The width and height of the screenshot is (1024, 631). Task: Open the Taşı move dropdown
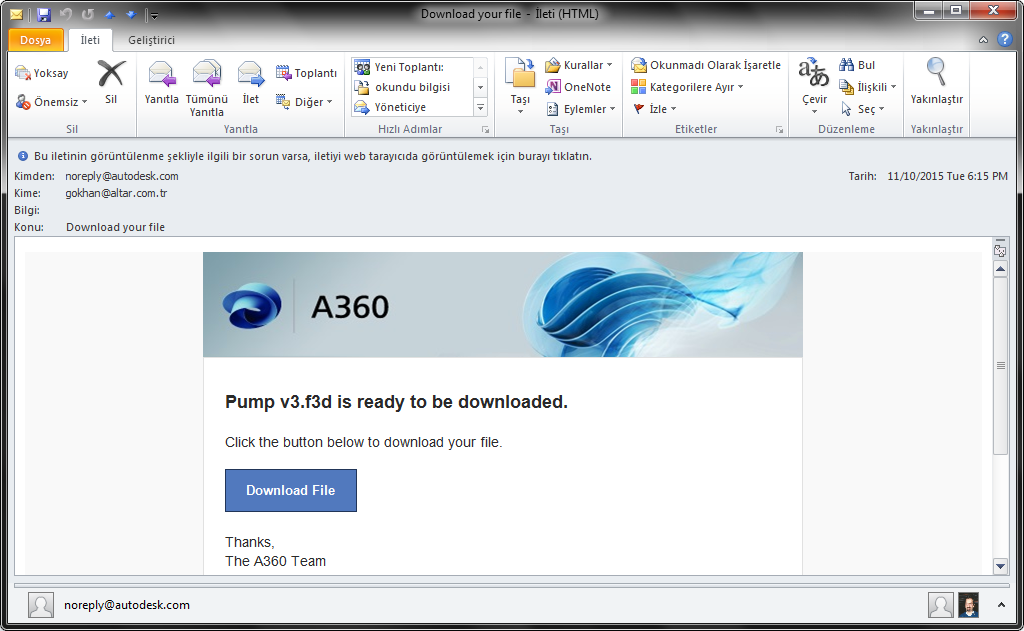520,87
